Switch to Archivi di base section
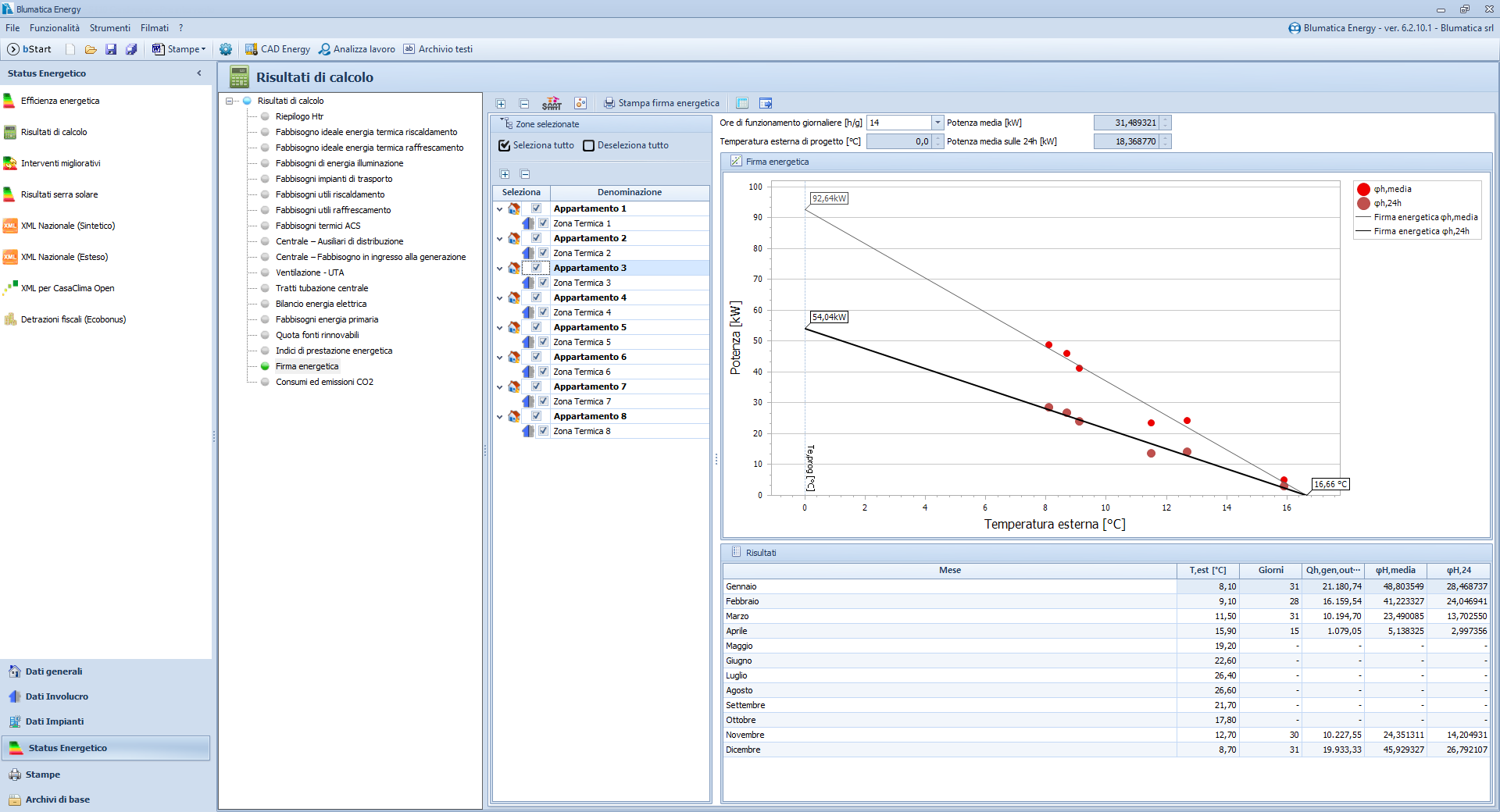This screenshot has height=812, width=1500. coord(58,800)
